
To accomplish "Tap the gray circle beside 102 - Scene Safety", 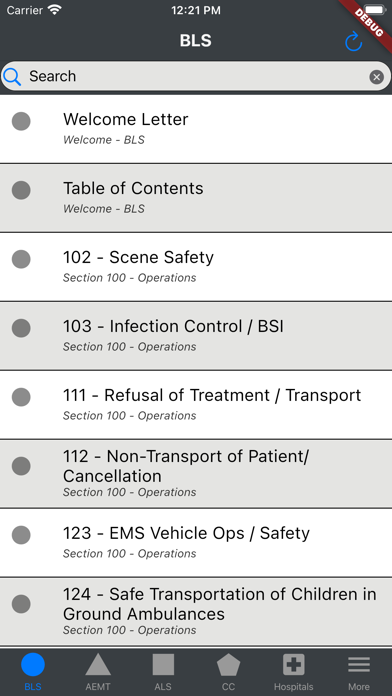I will coord(21,259).
